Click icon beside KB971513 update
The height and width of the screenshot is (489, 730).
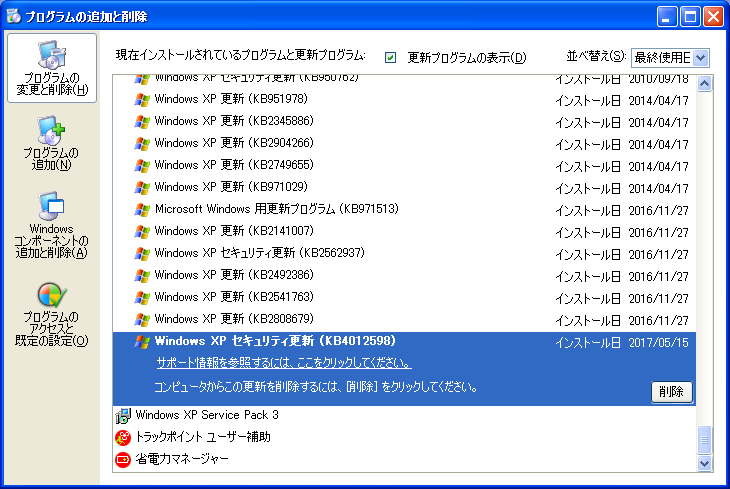[142, 209]
